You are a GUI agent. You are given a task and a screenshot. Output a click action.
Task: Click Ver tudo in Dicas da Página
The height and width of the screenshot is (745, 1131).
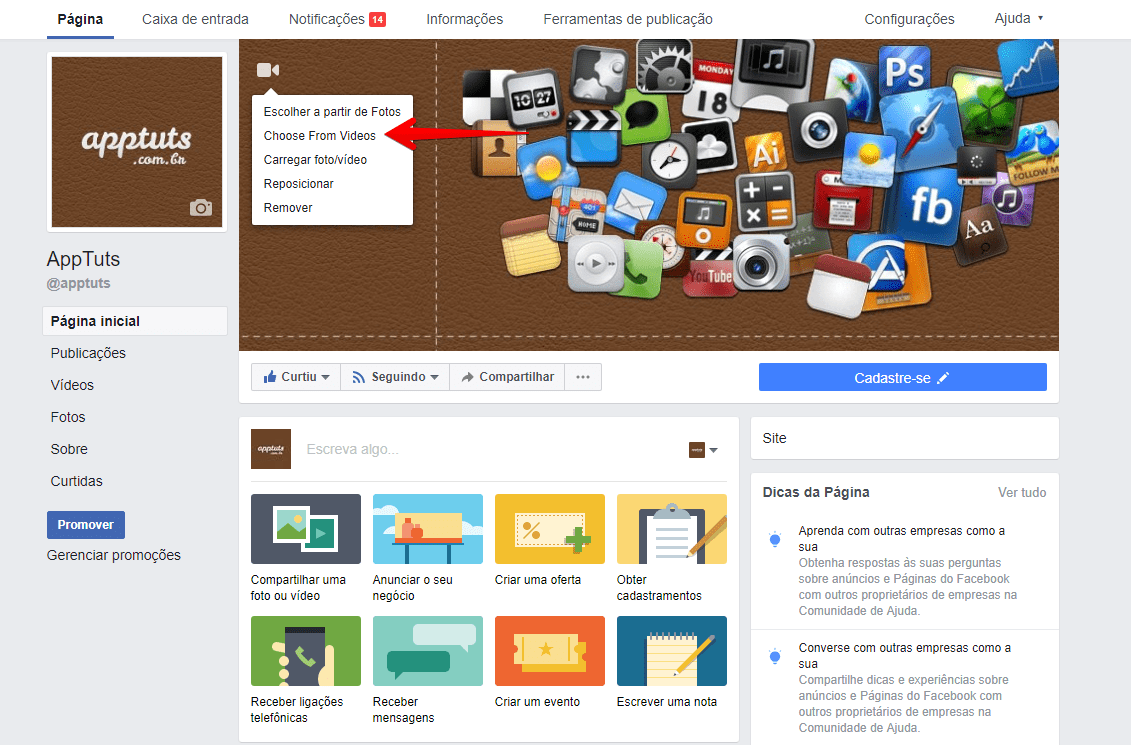pyautogui.click(x=1021, y=493)
